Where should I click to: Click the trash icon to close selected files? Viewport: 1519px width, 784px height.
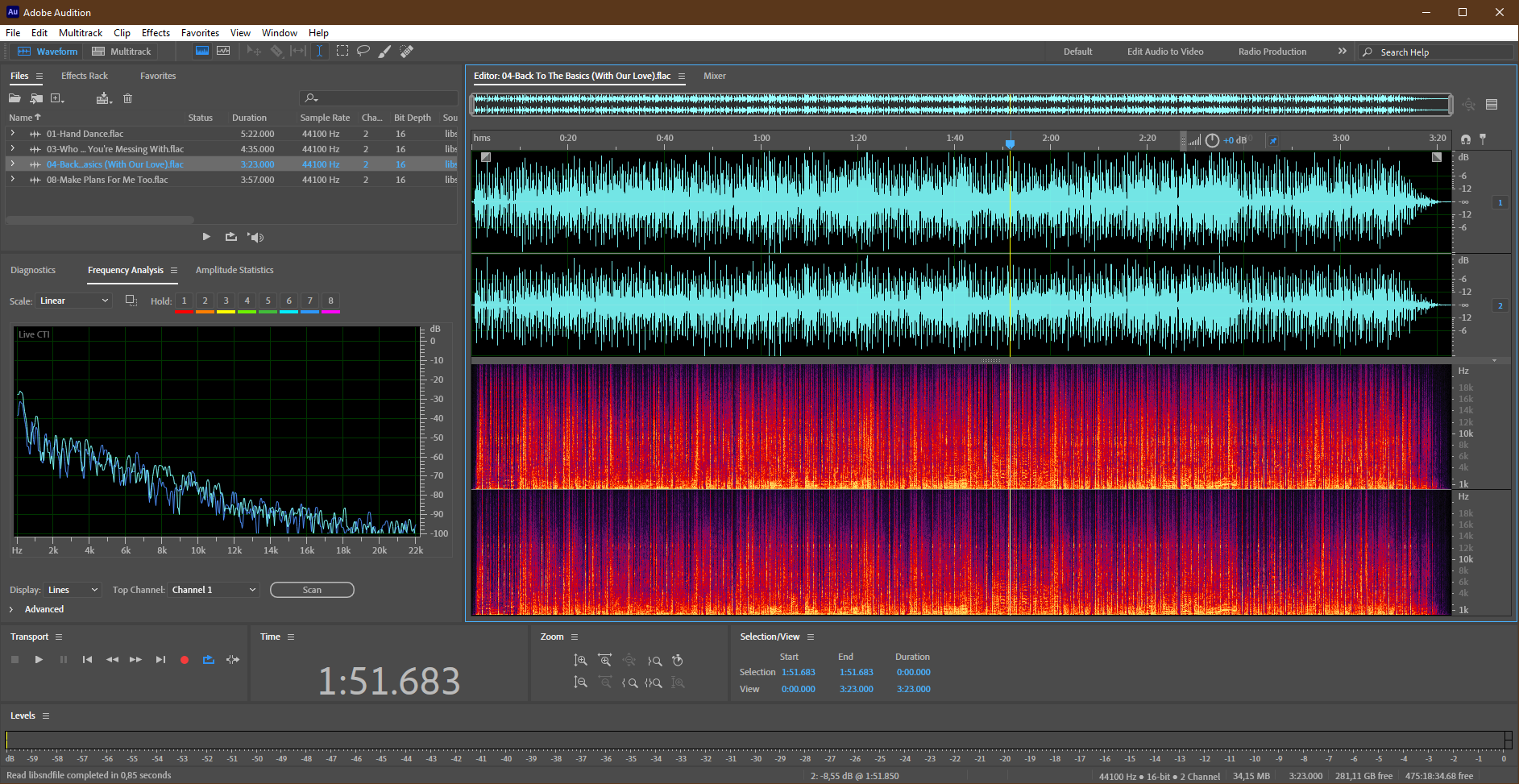(x=127, y=98)
